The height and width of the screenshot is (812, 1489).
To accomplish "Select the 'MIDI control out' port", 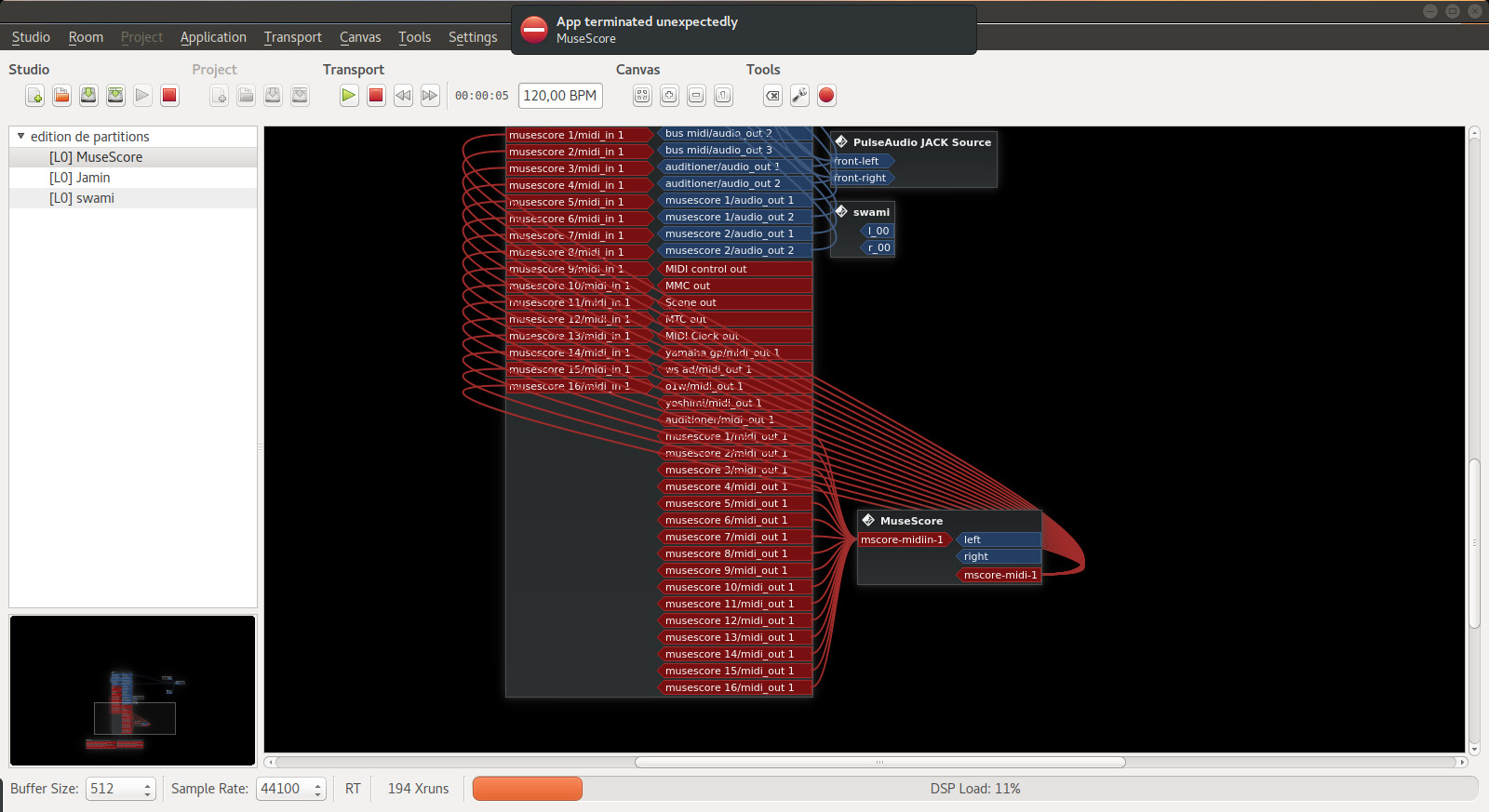I will [x=735, y=269].
